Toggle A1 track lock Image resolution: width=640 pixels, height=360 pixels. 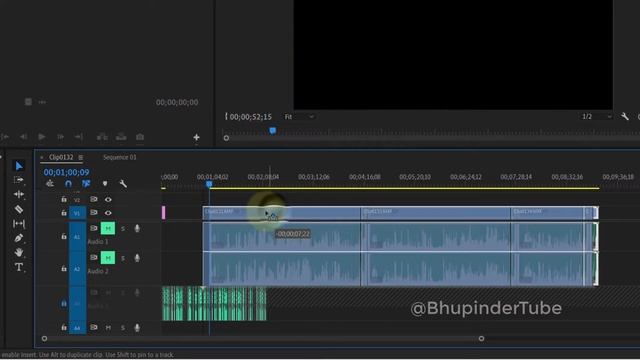click(64, 236)
